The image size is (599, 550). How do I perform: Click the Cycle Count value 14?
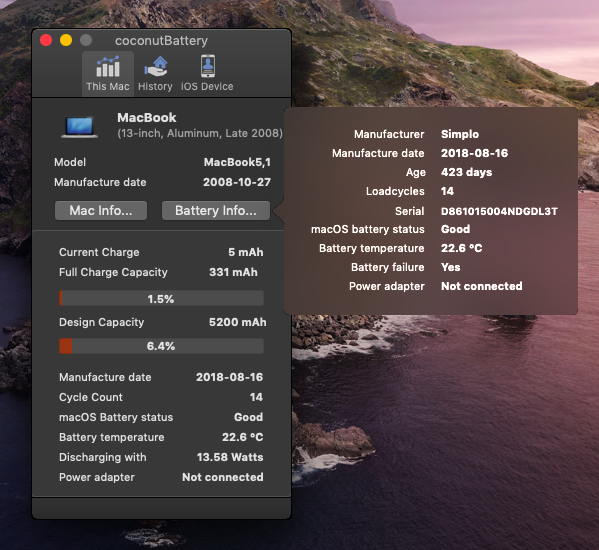pos(256,397)
